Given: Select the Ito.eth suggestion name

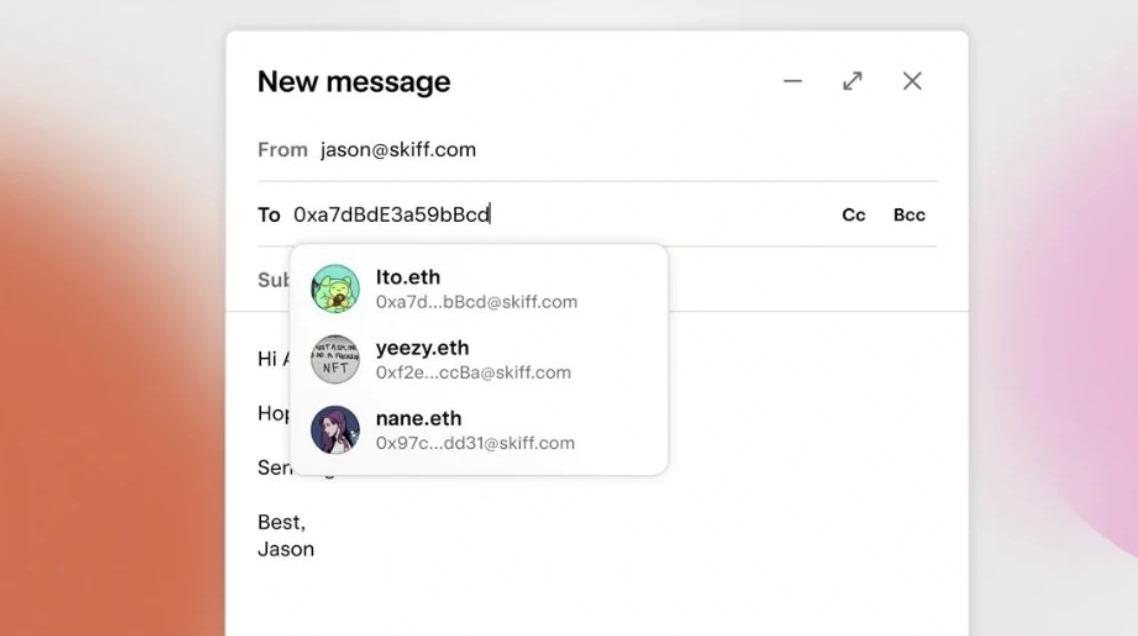Looking at the screenshot, I should click(x=408, y=277).
